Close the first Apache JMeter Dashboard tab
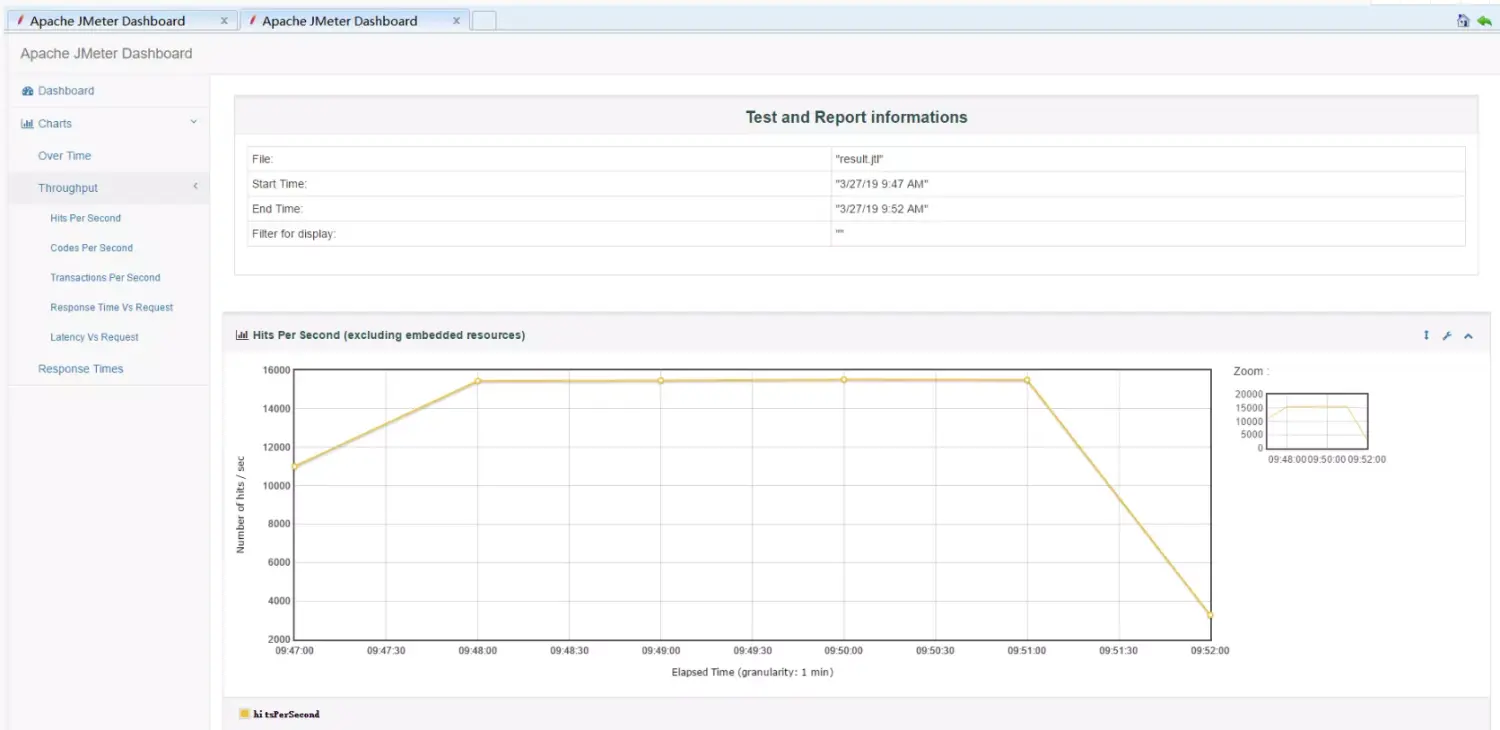 (224, 21)
